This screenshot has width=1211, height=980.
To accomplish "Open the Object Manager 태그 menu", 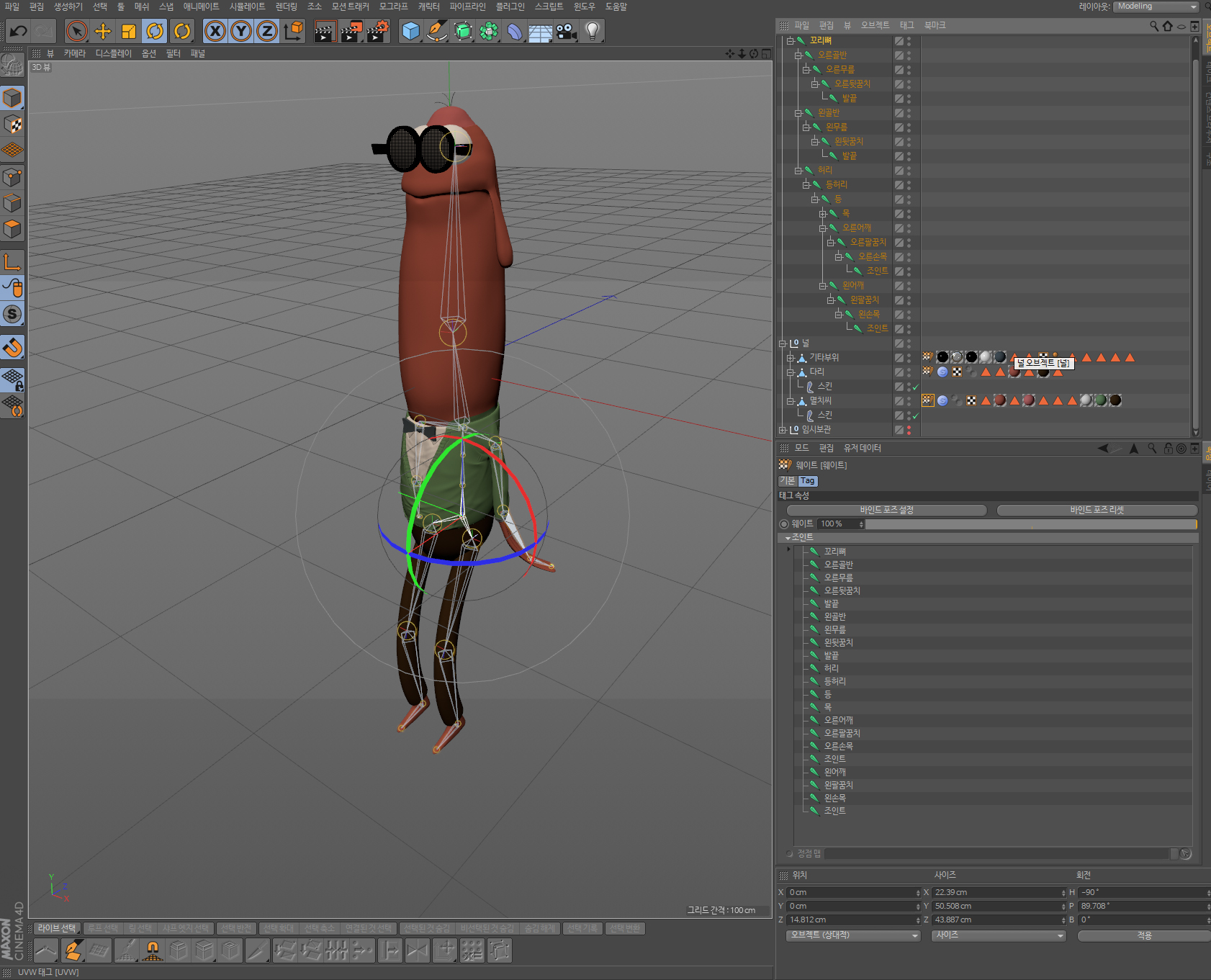I will click(906, 25).
